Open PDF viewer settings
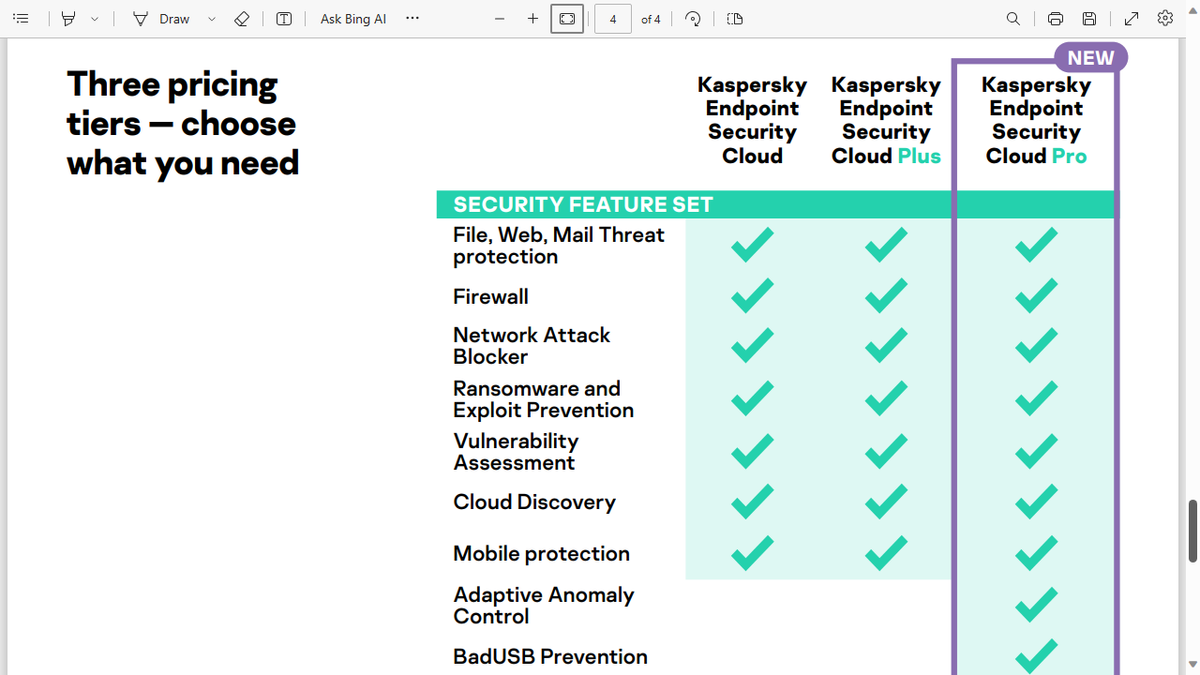The width and height of the screenshot is (1200, 675). click(x=1164, y=18)
